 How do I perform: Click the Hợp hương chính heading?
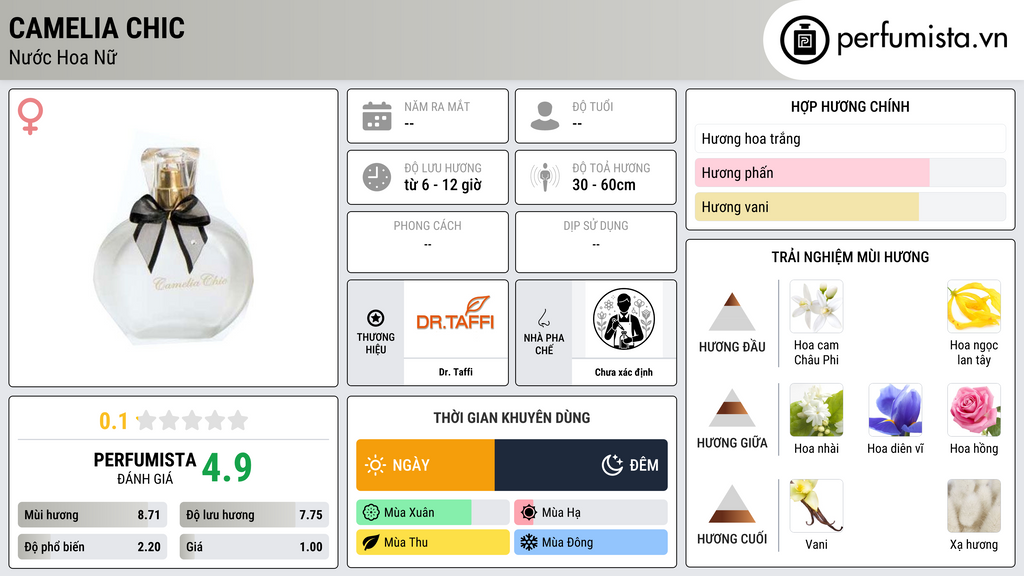(850, 106)
